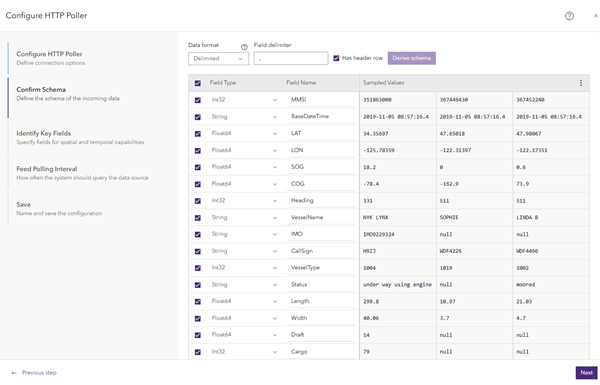
Task: Uncheck the LAT field checkbox
Action: [197, 134]
